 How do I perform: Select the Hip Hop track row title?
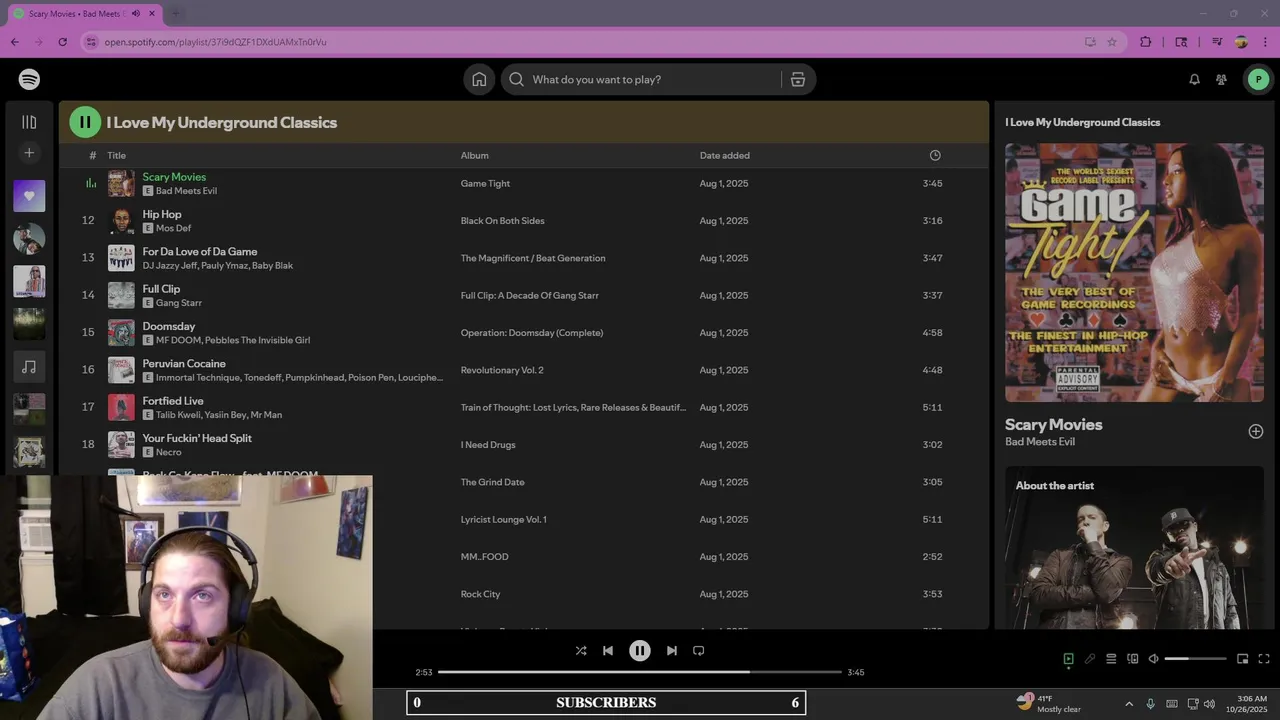[x=162, y=214]
